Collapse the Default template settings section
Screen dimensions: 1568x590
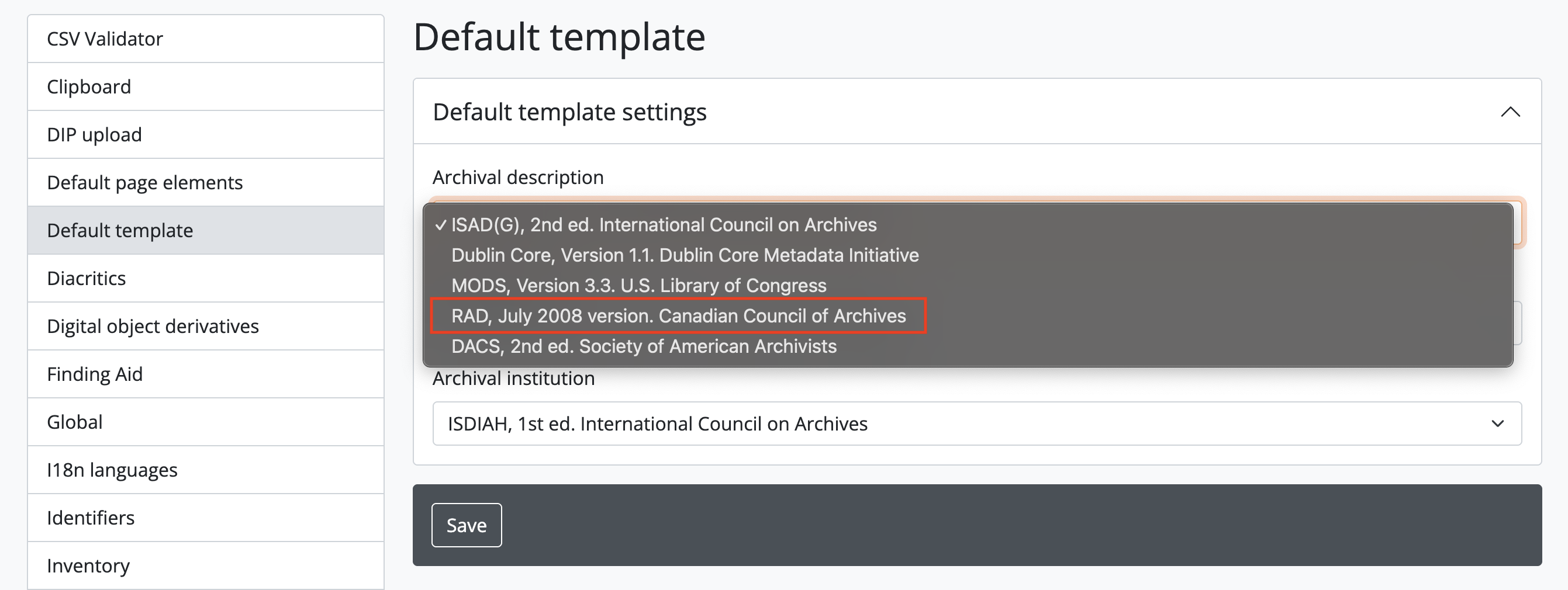tap(1510, 112)
